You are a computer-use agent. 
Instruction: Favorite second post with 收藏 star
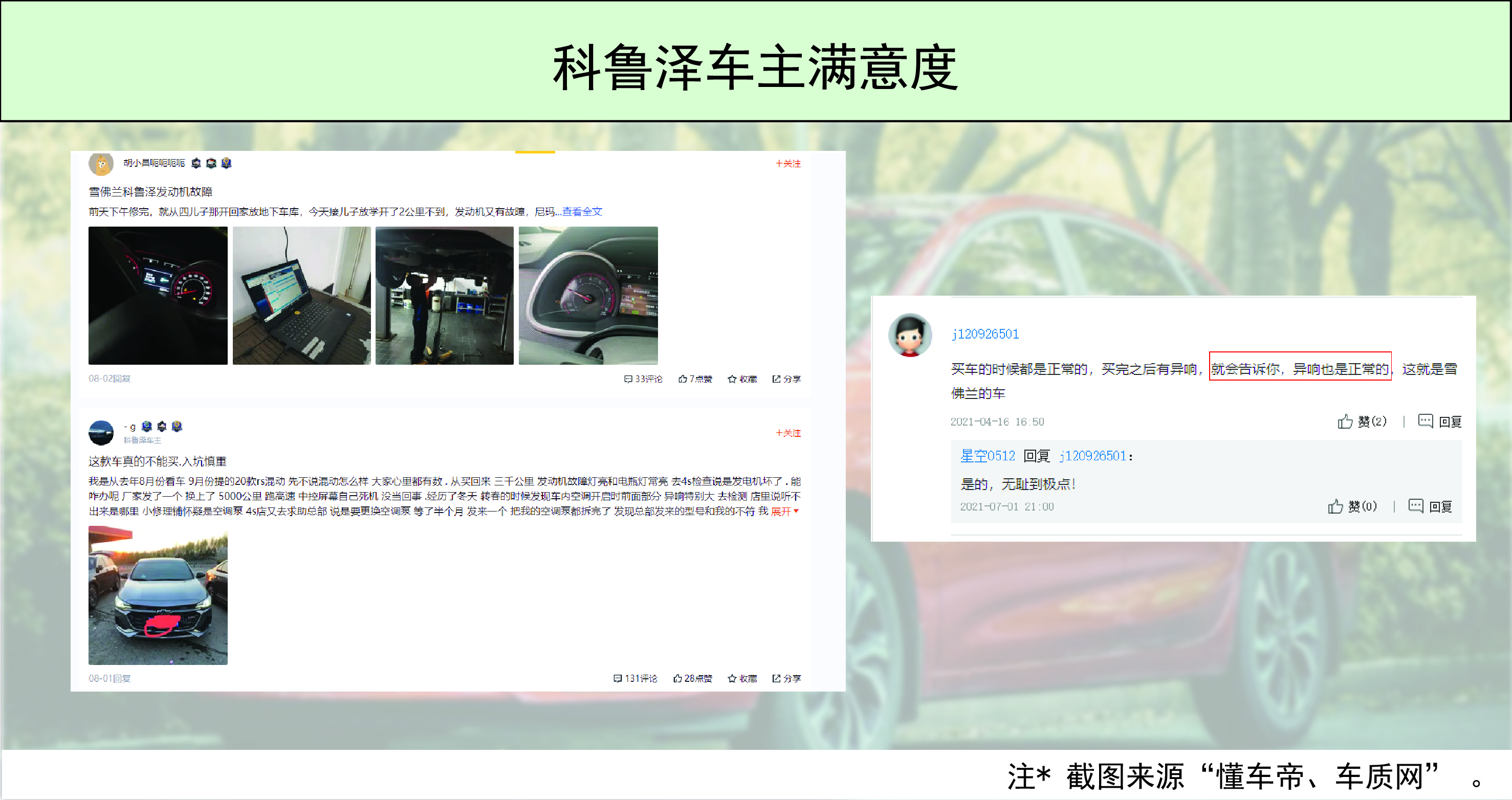coord(742,678)
